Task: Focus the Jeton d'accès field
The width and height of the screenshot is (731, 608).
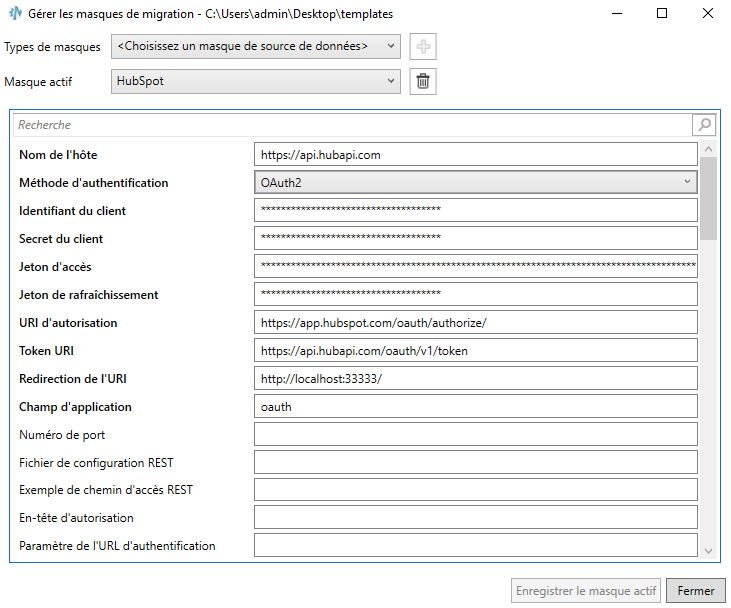Action: click(475, 266)
